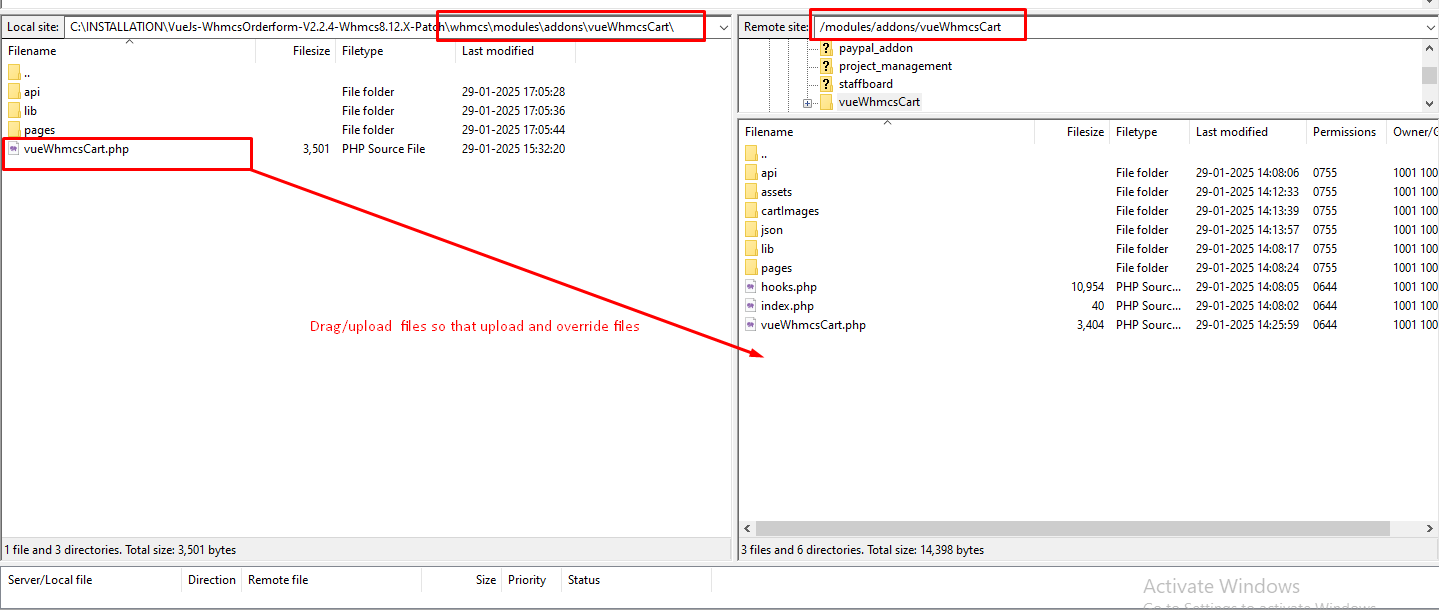Sort remote files by Permissions column
The image size is (1439, 610).
1344,132
